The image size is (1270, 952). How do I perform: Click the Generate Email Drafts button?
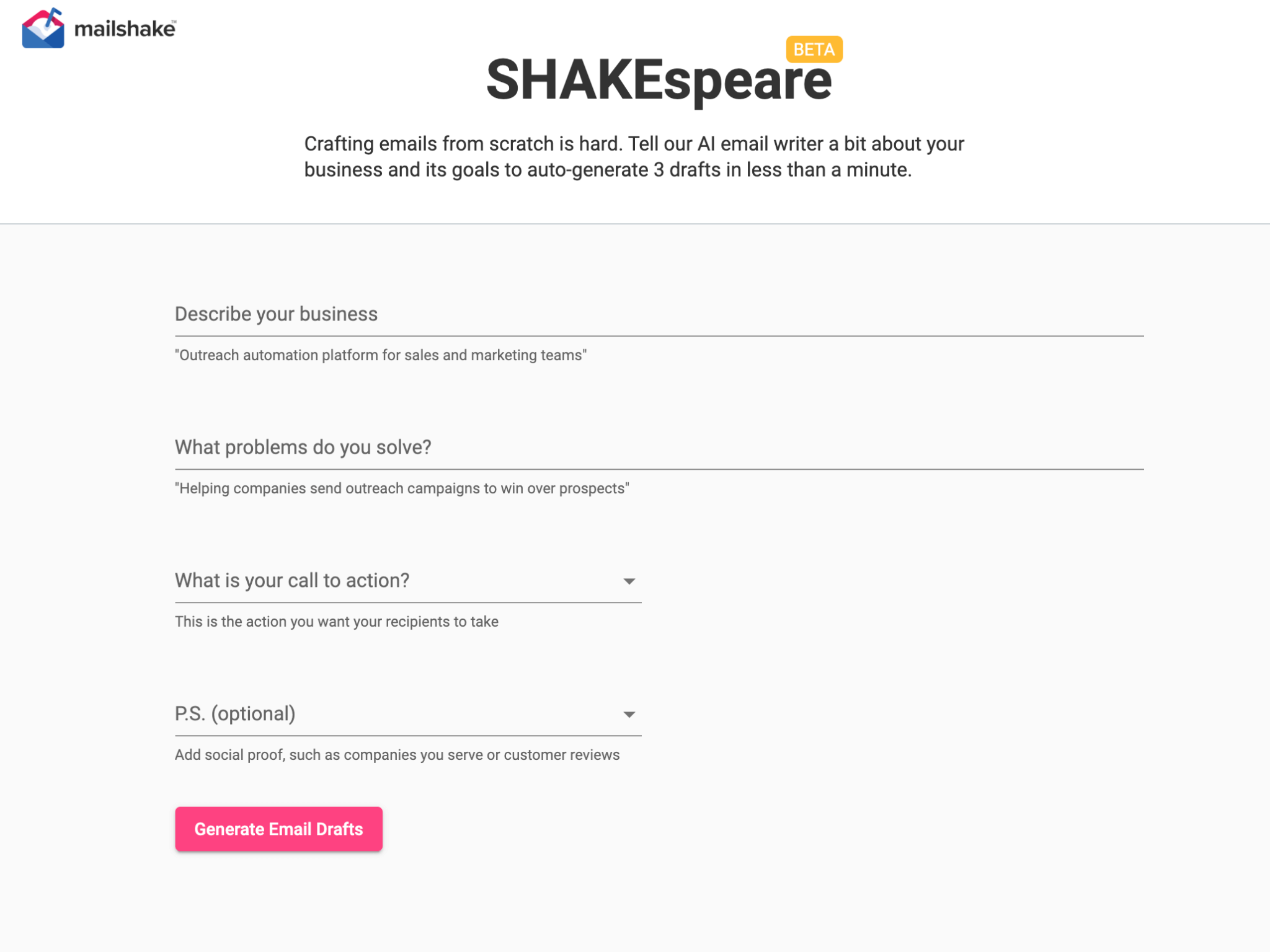(x=278, y=829)
